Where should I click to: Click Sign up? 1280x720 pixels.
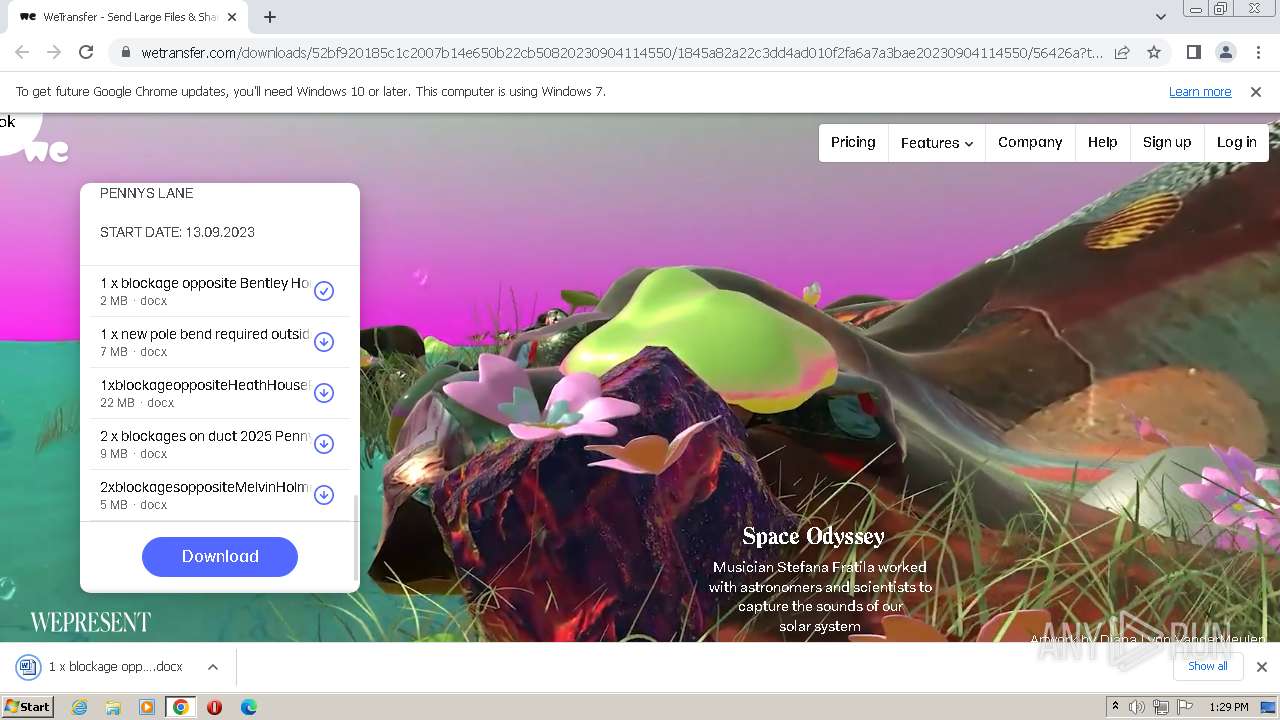point(1167,143)
